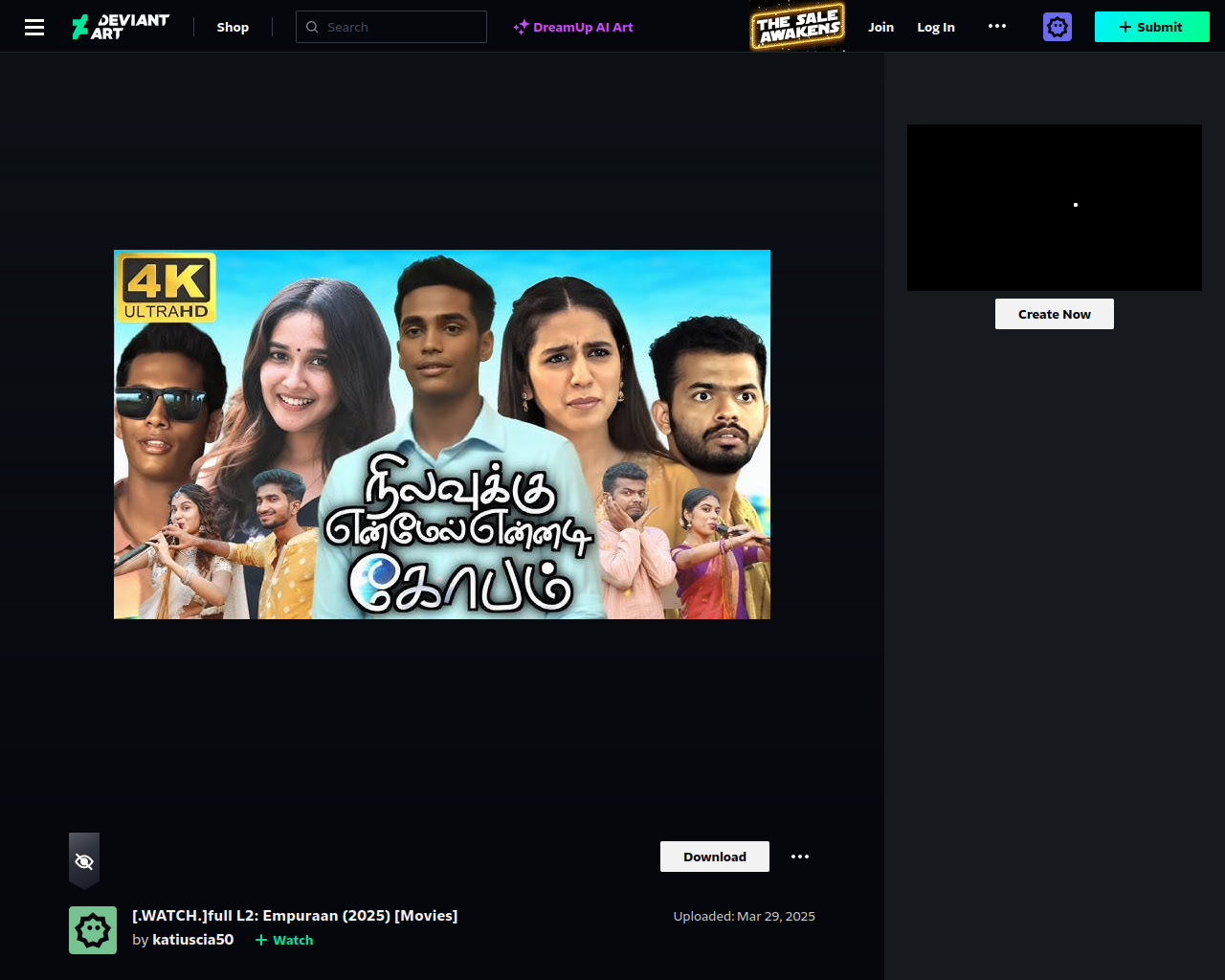
Task: Open the Shop page
Action: tap(233, 27)
